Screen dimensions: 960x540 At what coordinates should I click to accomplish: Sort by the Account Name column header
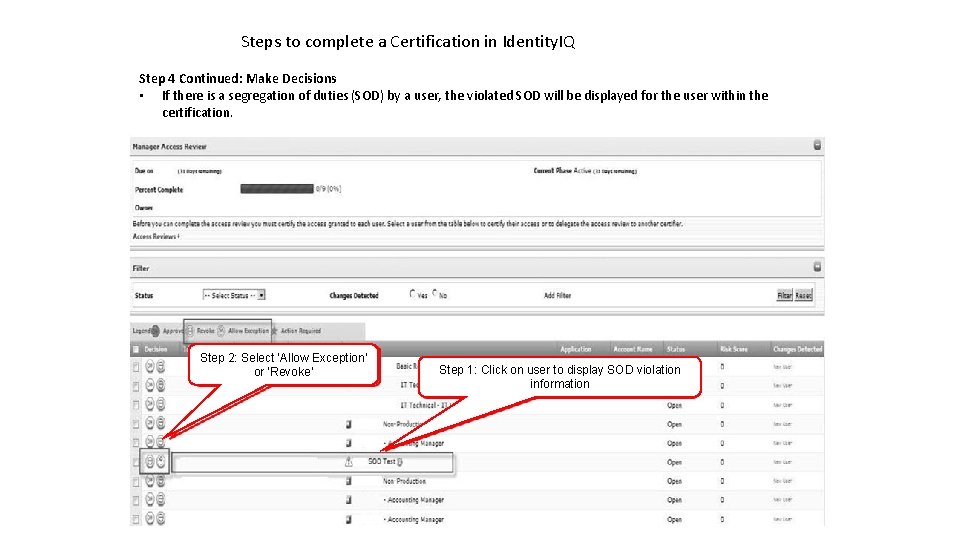pyautogui.click(x=632, y=349)
